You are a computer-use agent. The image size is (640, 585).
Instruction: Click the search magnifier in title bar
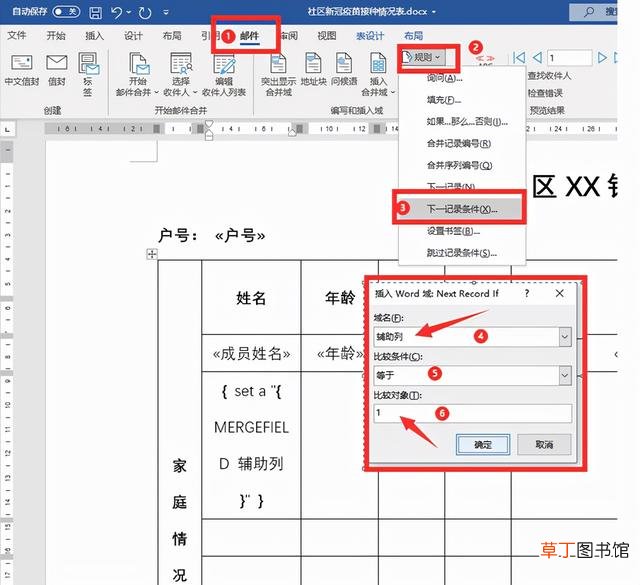[588, 12]
